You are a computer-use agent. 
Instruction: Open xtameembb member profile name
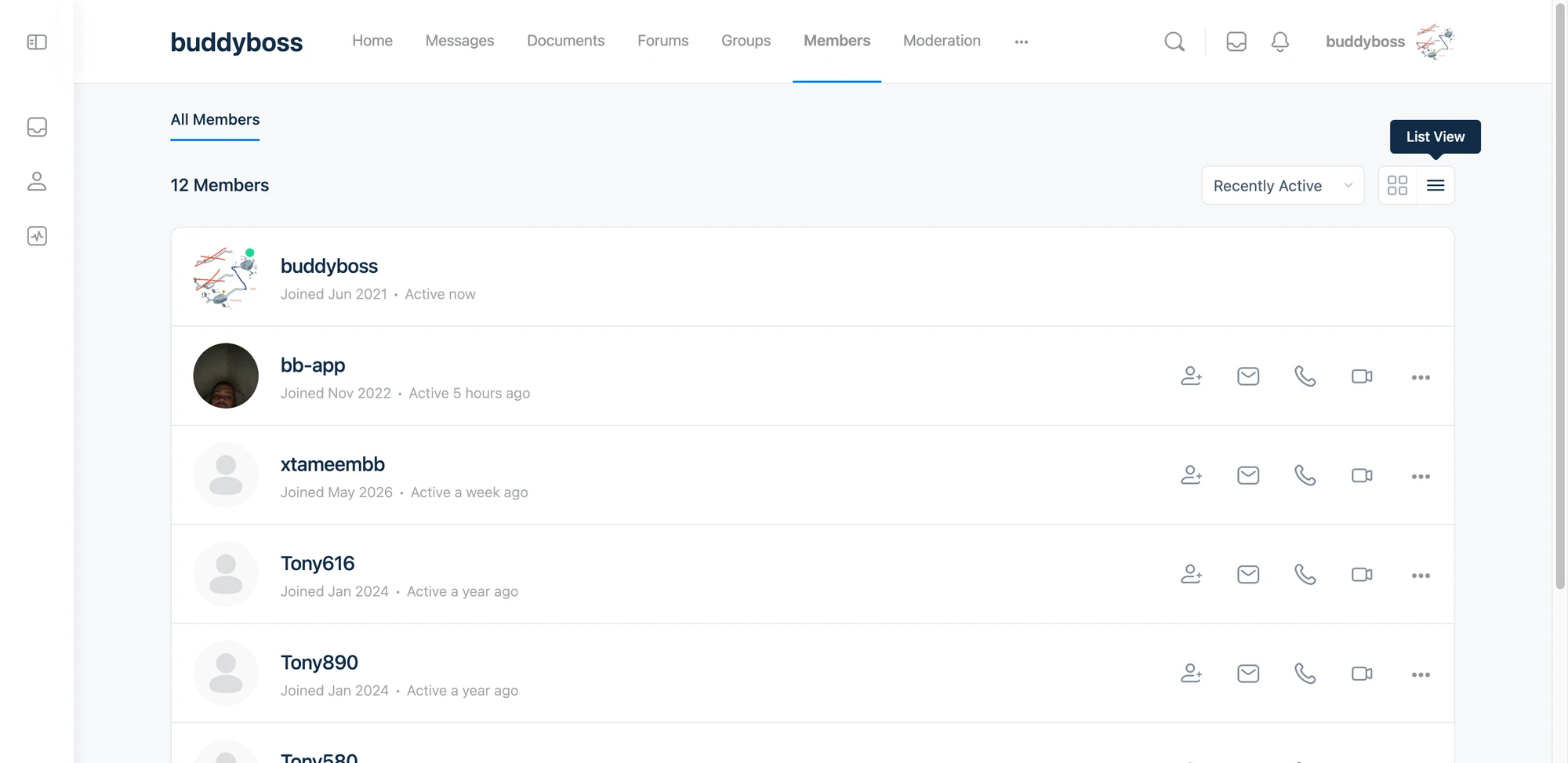(x=332, y=464)
